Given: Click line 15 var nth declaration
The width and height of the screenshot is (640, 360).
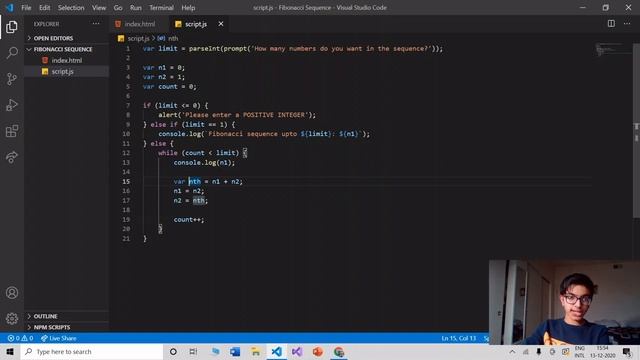Looking at the screenshot, I should (x=208, y=182).
